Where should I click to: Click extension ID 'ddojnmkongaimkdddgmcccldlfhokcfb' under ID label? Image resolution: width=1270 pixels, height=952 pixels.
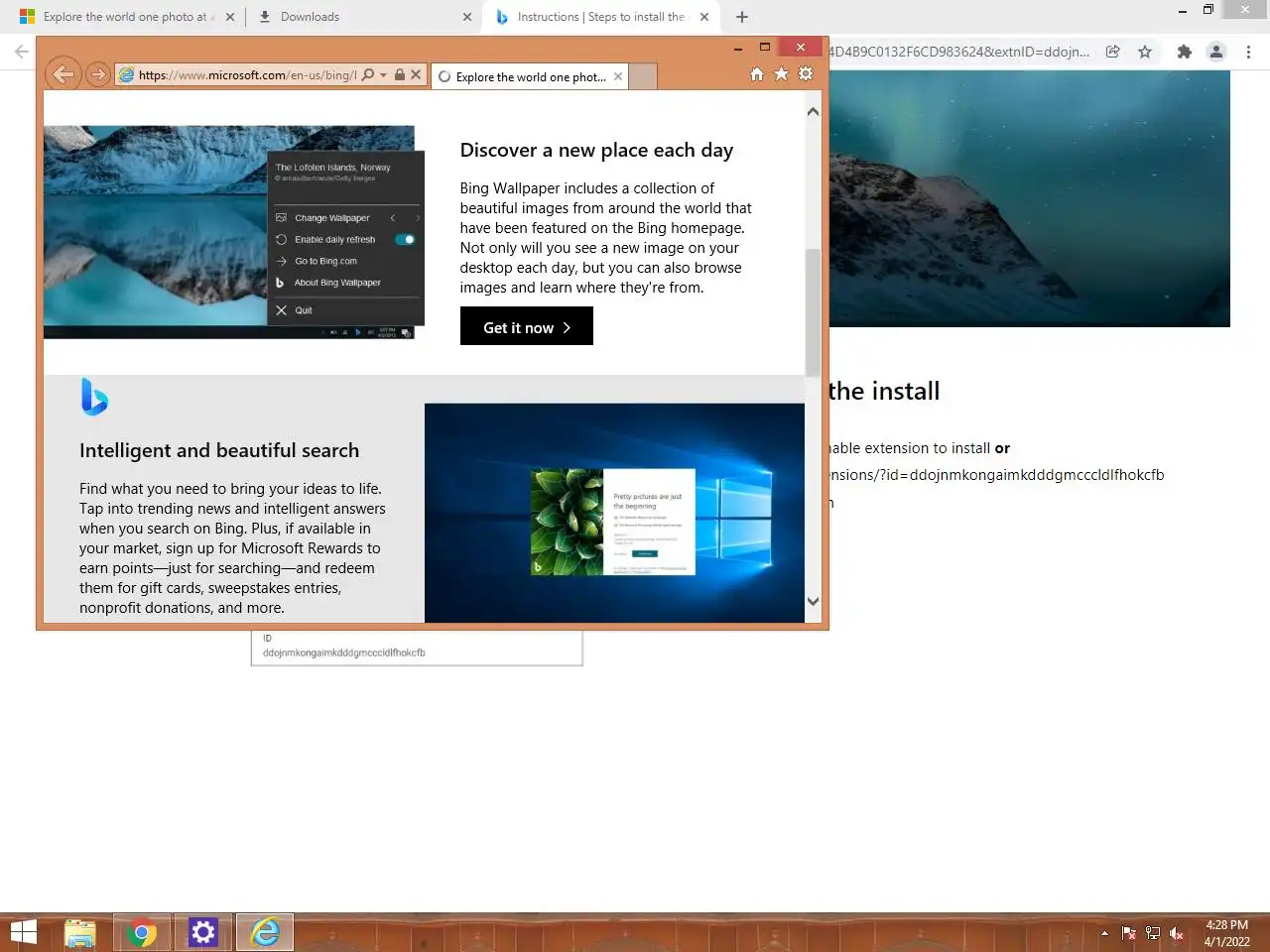tap(344, 653)
